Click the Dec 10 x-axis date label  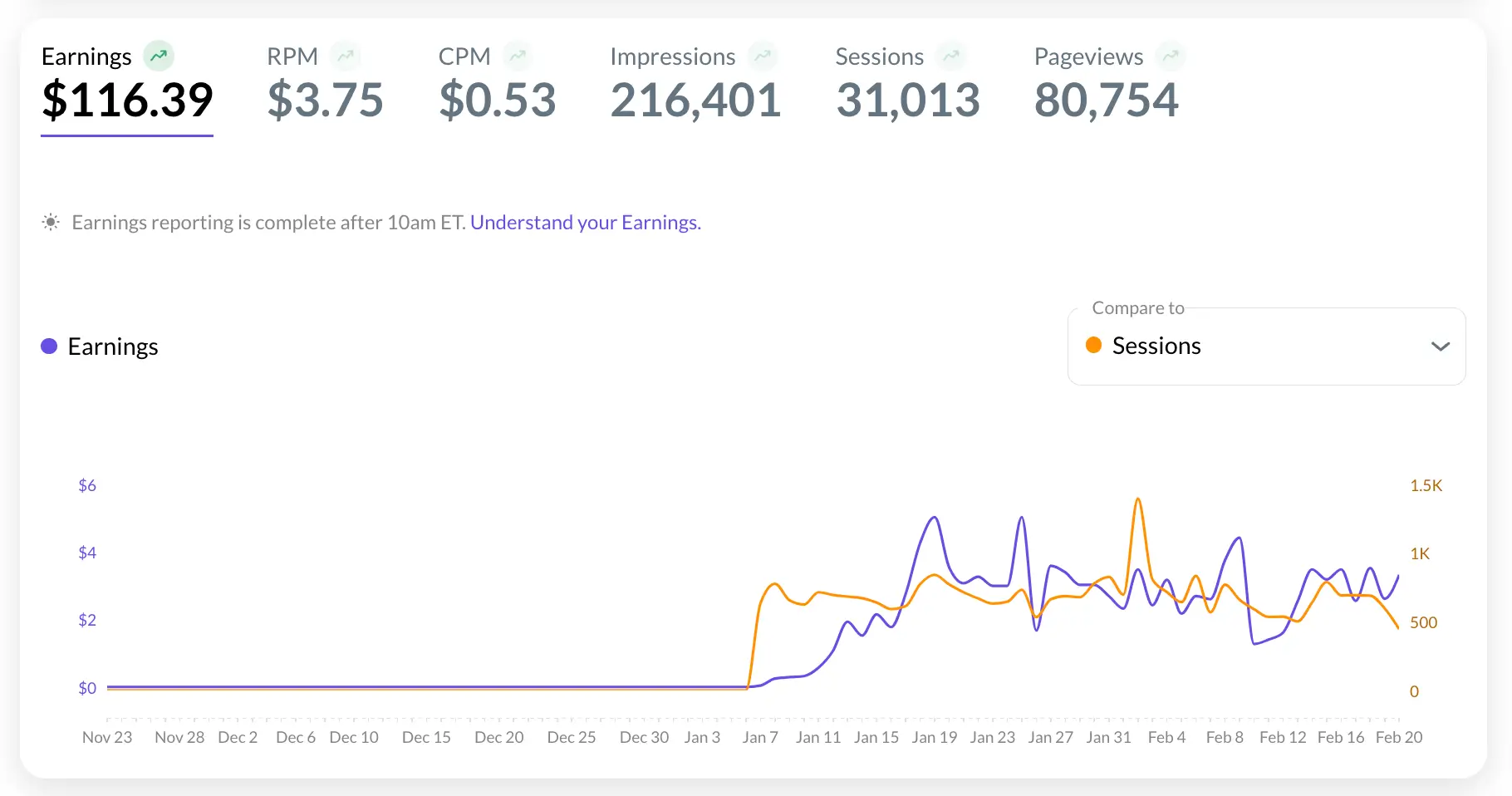click(x=354, y=737)
